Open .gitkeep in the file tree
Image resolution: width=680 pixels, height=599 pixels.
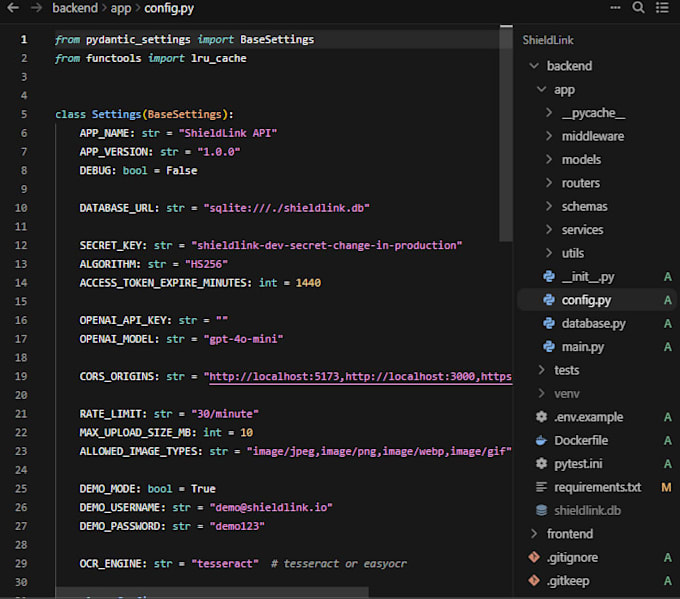click(x=568, y=581)
